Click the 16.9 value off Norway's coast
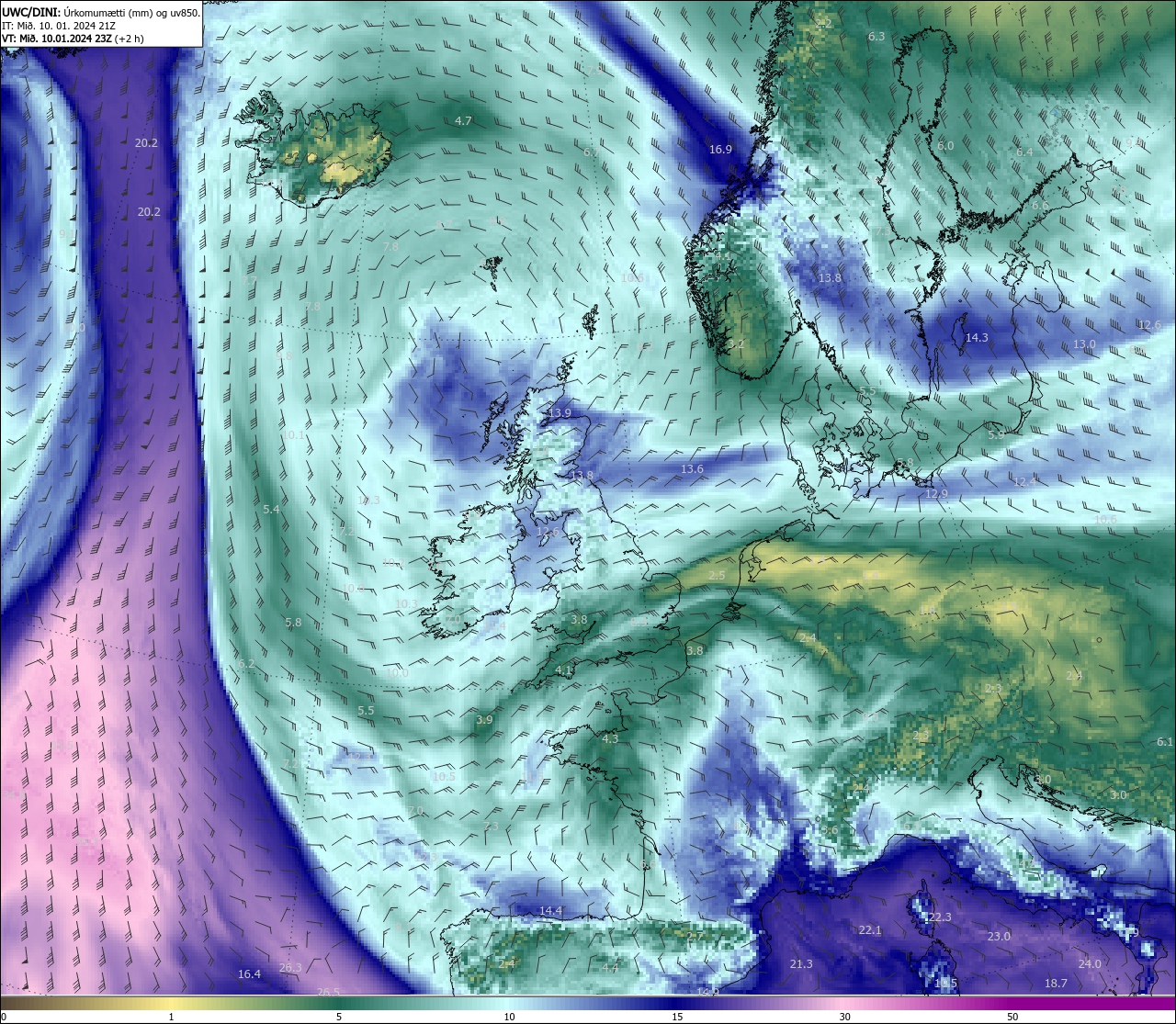This screenshot has height=1024, width=1176. [x=720, y=150]
